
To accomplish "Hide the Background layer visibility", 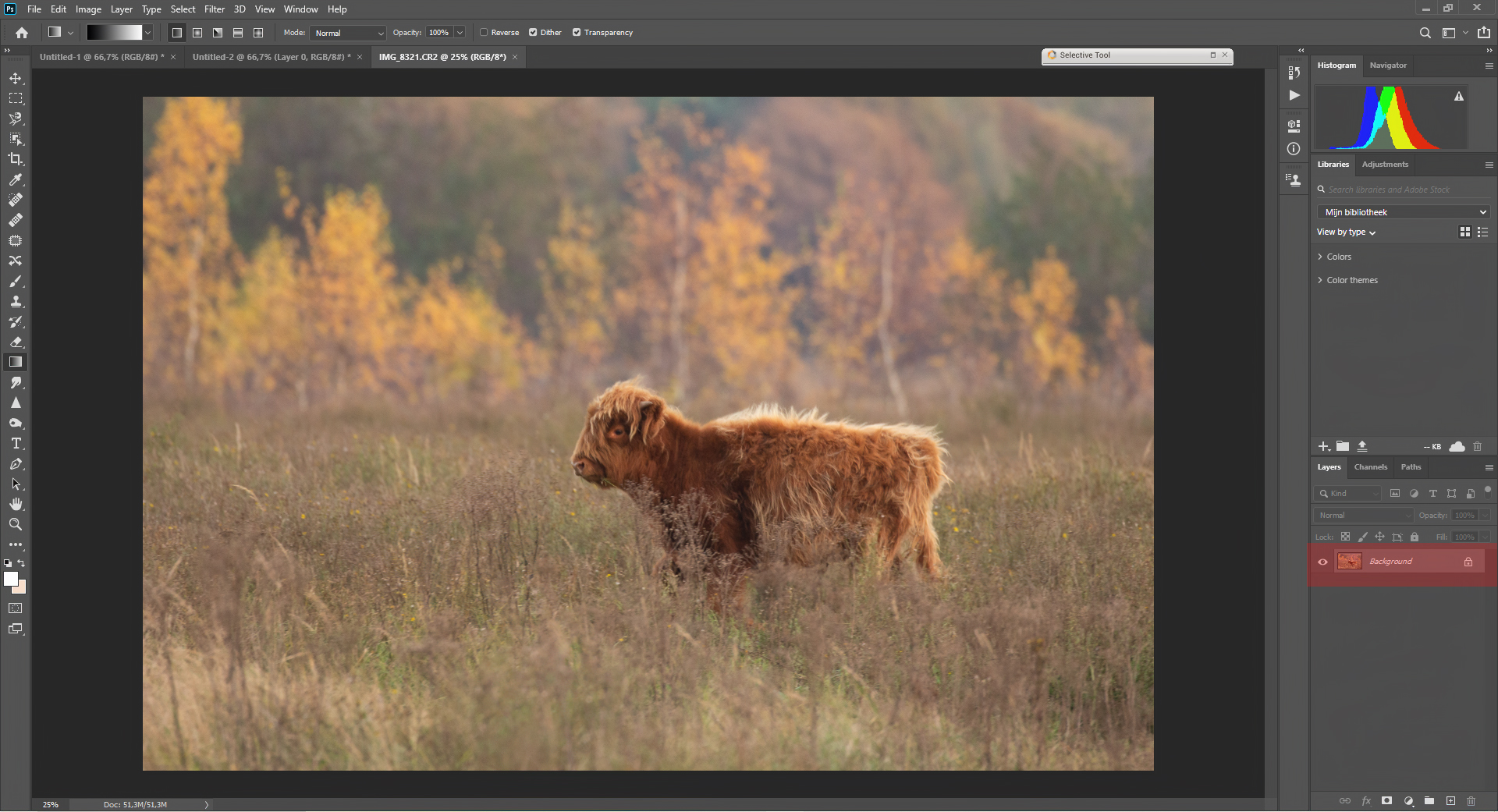I will click(x=1322, y=562).
